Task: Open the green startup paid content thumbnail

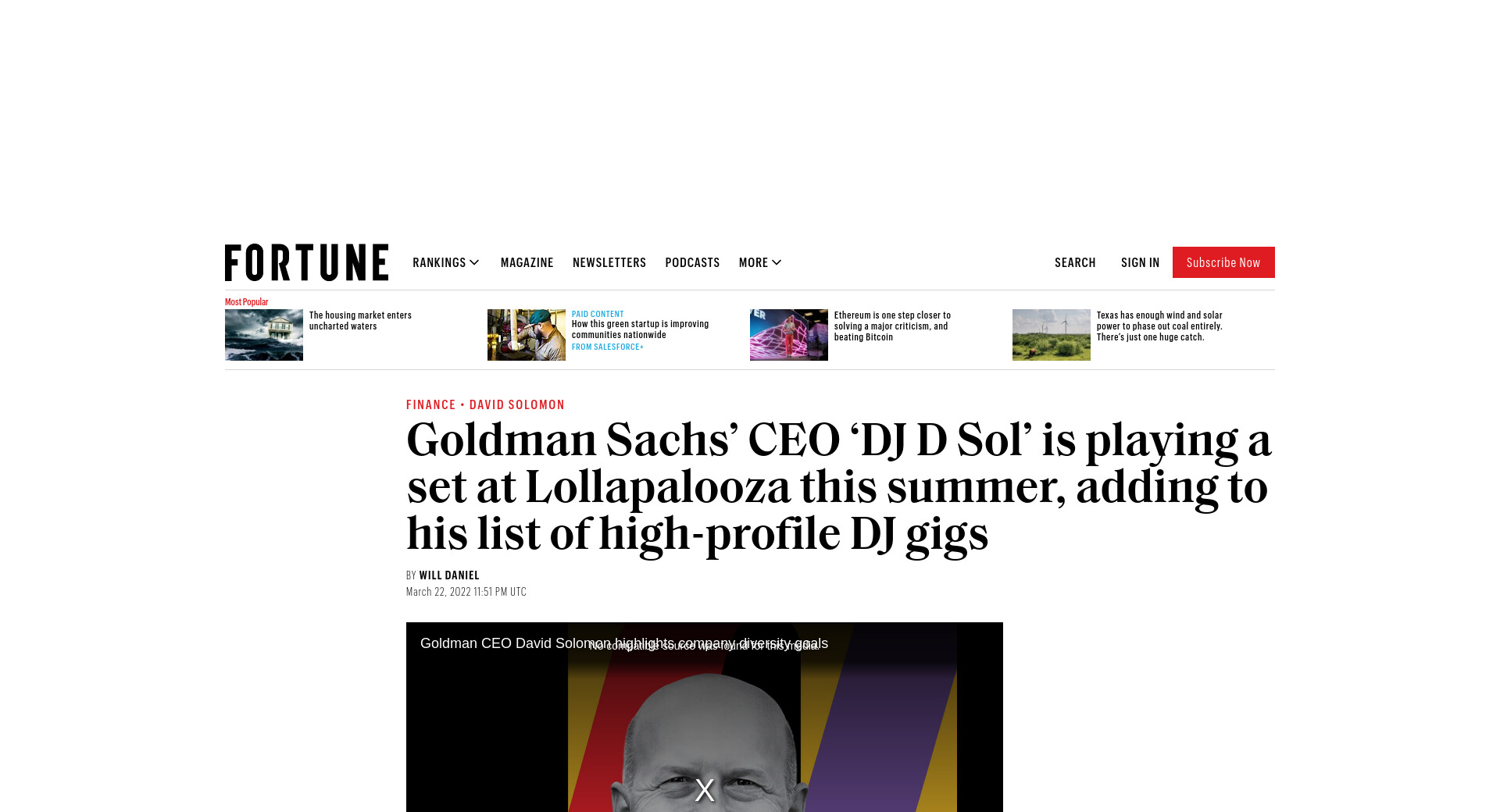Action: [x=527, y=335]
